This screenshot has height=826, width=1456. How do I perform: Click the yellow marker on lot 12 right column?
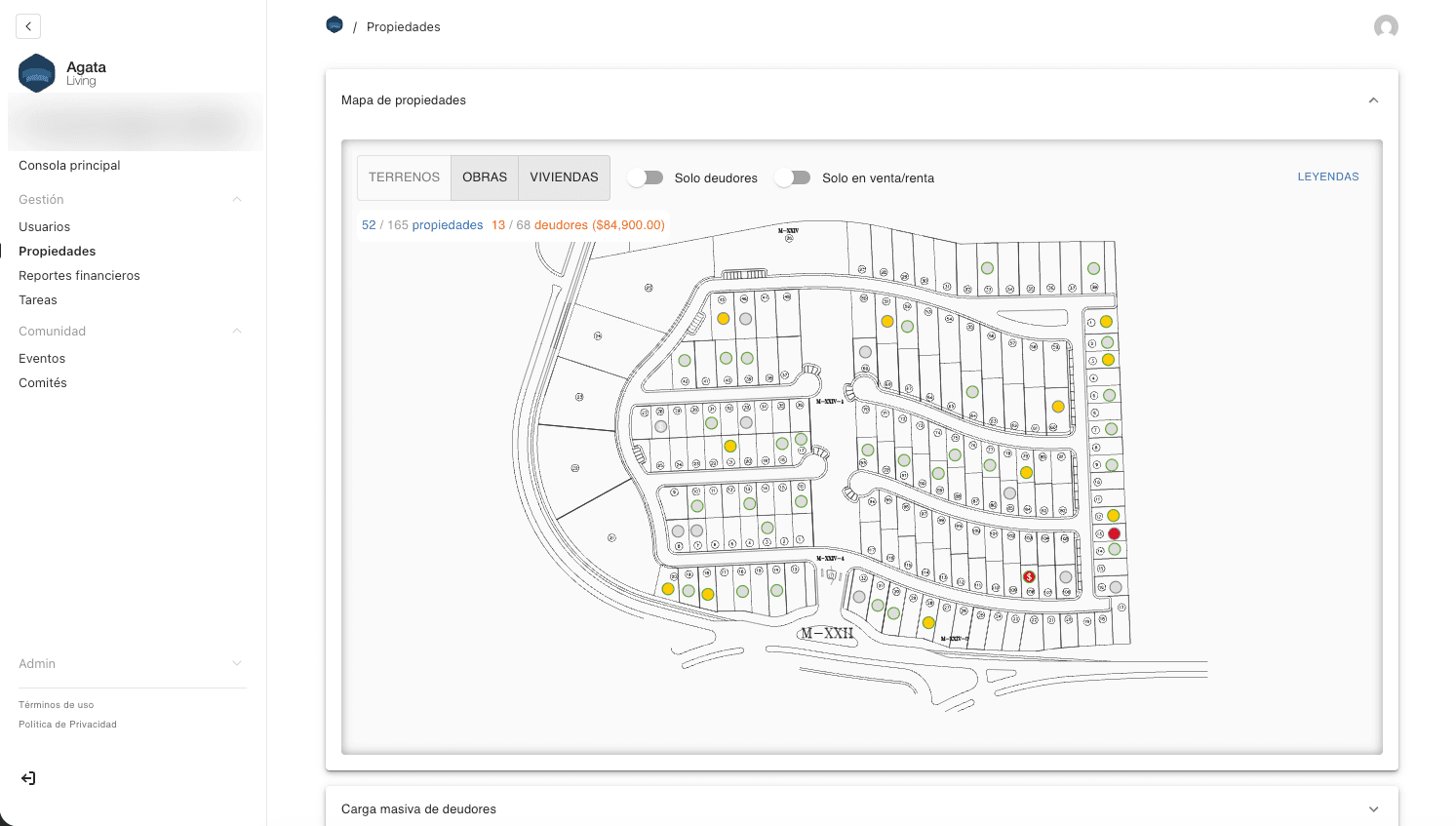coord(1113,515)
